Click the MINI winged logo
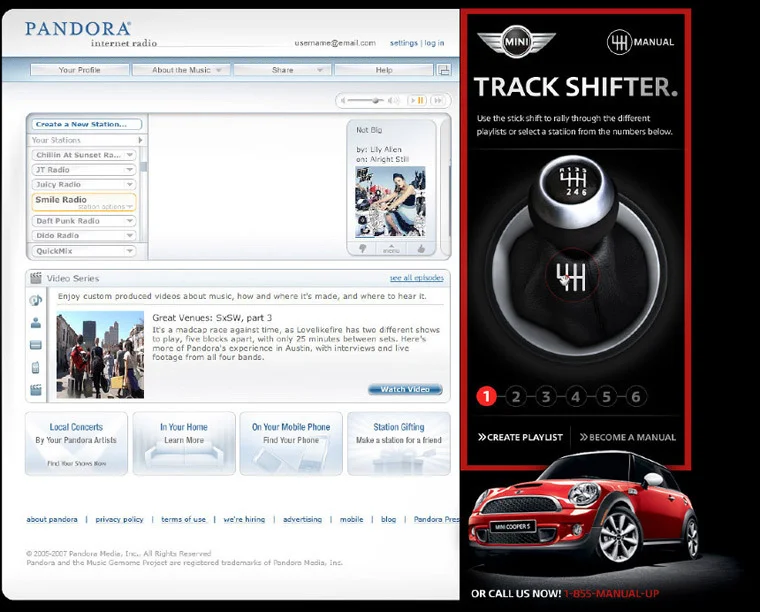Image resolution: width=760 pixels, height=612 pixels. [x=516, y=42]
